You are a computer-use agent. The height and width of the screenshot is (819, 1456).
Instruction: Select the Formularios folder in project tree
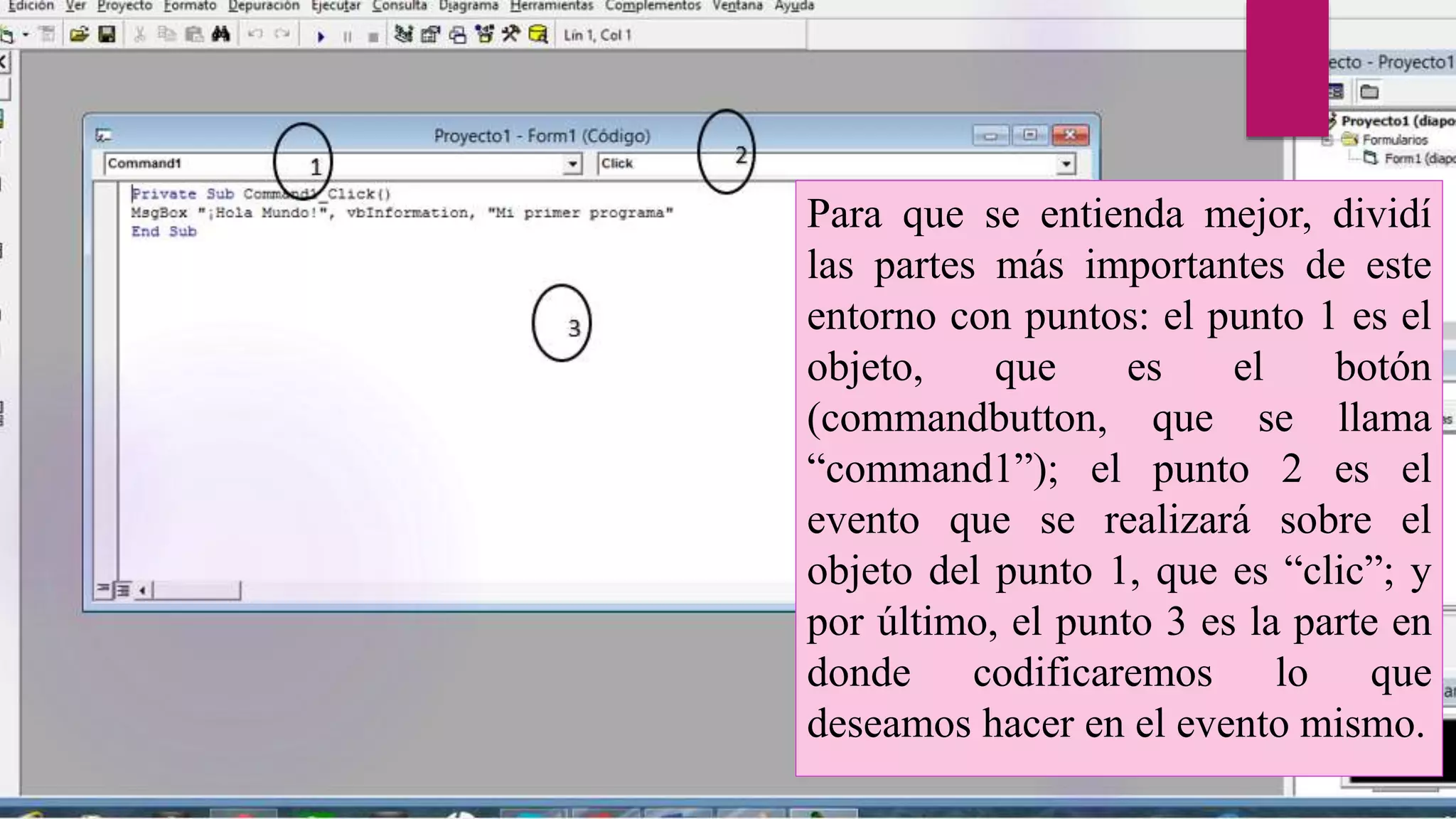tap(1395, 140)
